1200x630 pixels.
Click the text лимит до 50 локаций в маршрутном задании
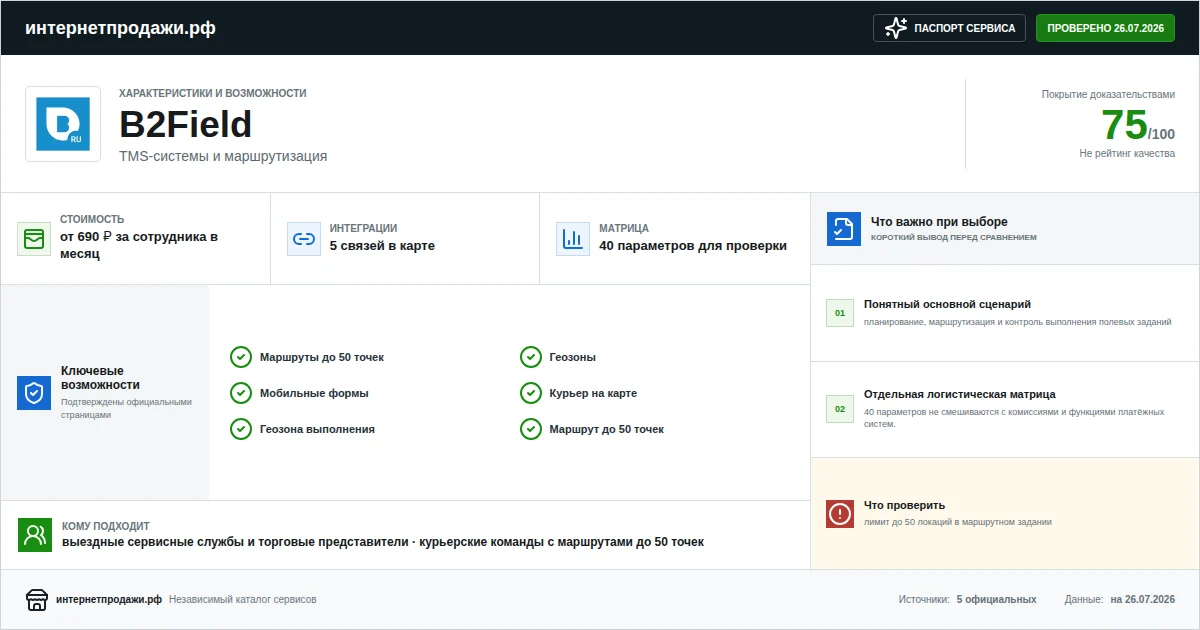tap(958, 522)
